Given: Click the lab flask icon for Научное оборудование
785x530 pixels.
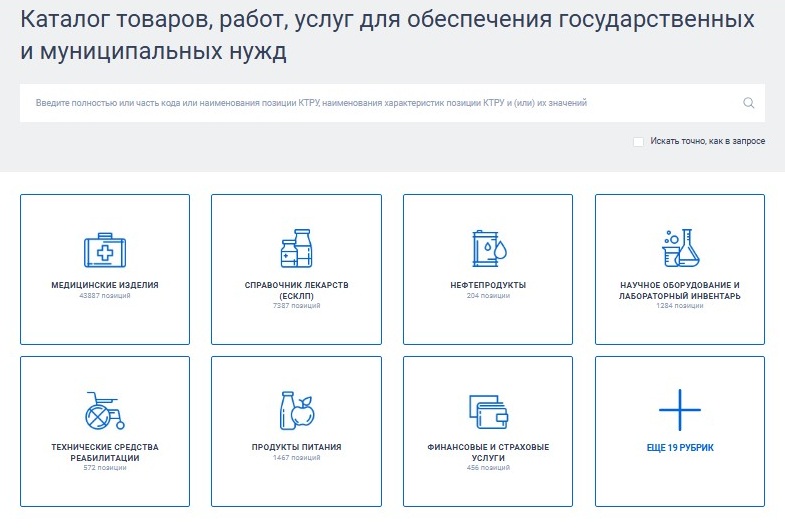Looking at the screenshot, I should 680,248.
